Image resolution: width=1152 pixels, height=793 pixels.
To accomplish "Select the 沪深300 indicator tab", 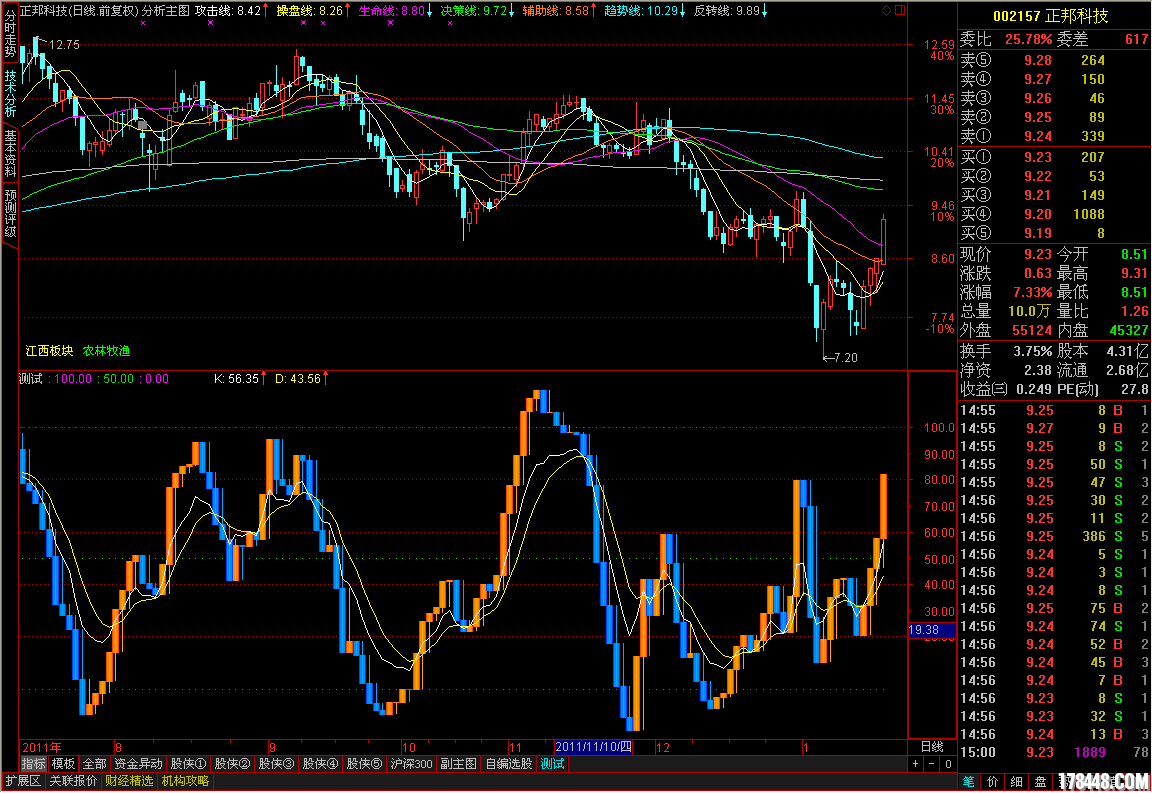I will click(411, 764).
